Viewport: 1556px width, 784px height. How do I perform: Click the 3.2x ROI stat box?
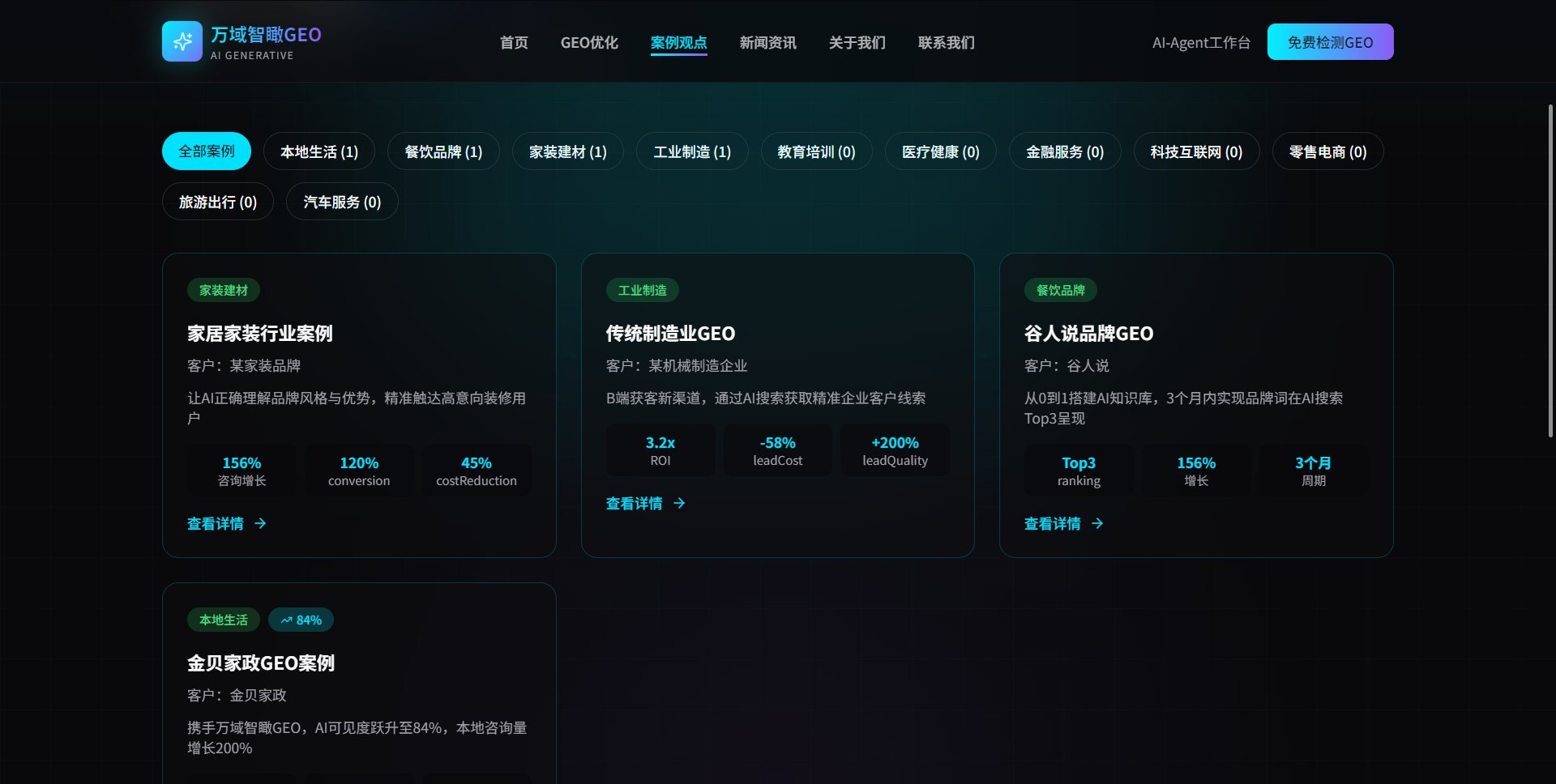[660, 450]
